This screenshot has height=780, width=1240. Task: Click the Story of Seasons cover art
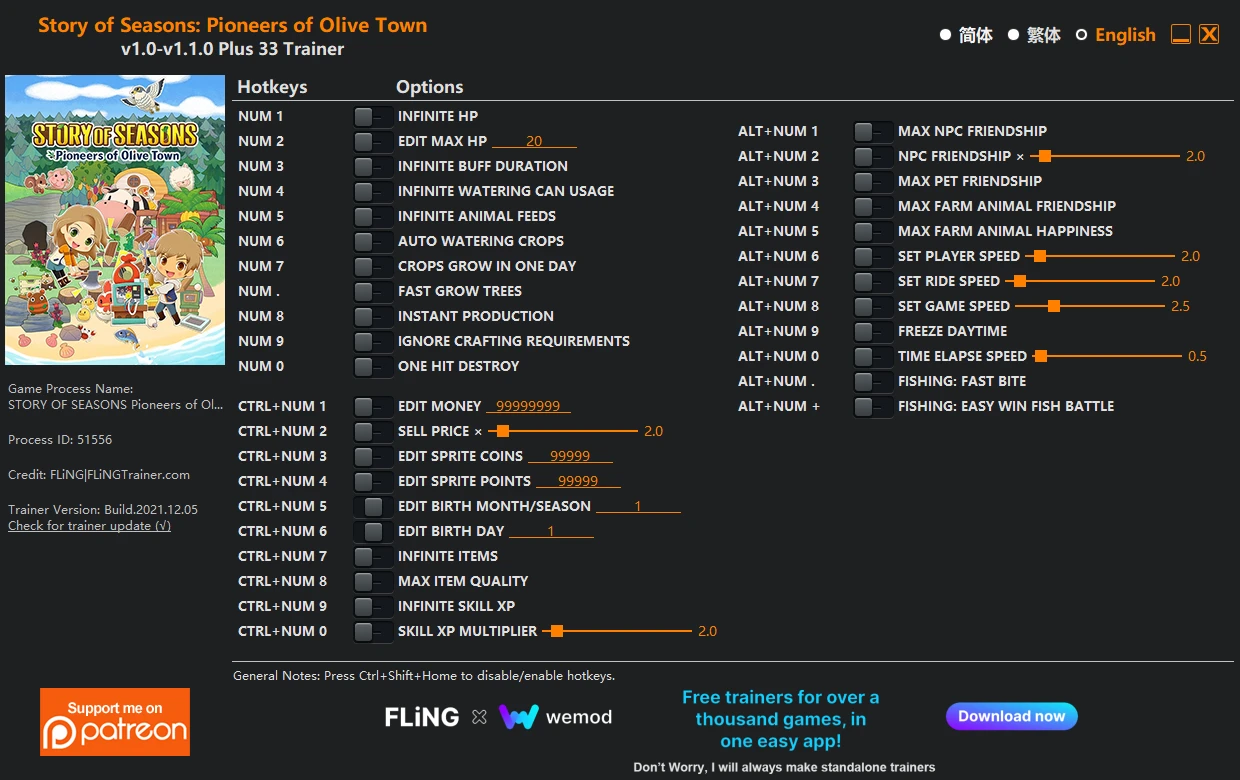click(115, 220)
